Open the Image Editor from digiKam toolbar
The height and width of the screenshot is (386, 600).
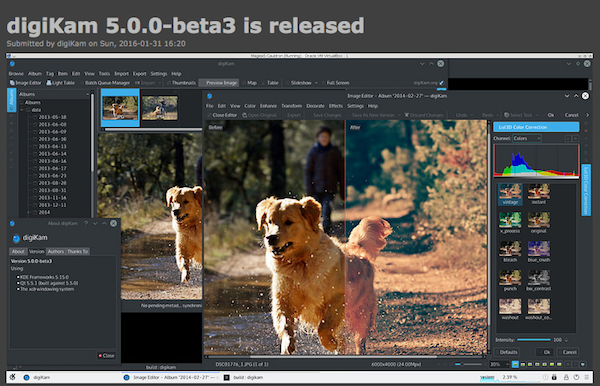pyautogui.click(x=25, y=83)
